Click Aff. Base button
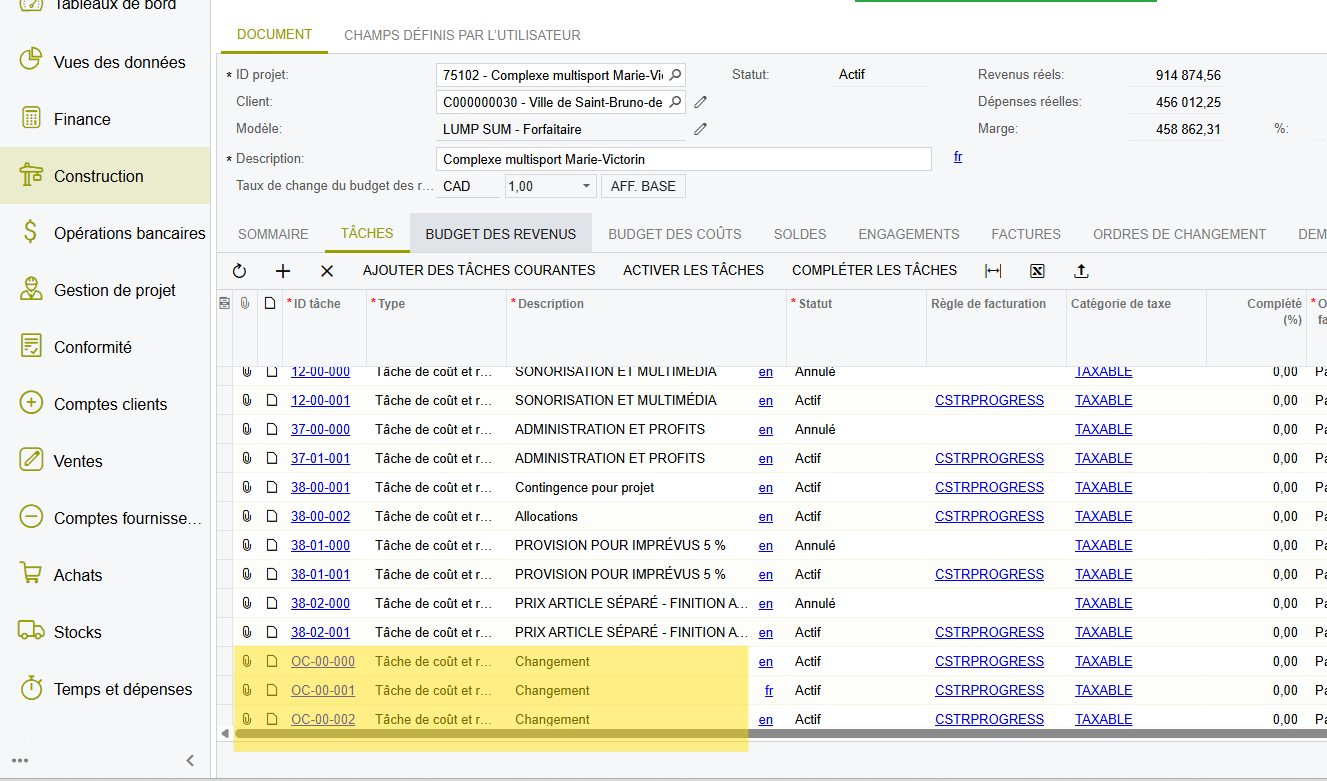Viewport: 1327px width, 781px height. [643, 187]
